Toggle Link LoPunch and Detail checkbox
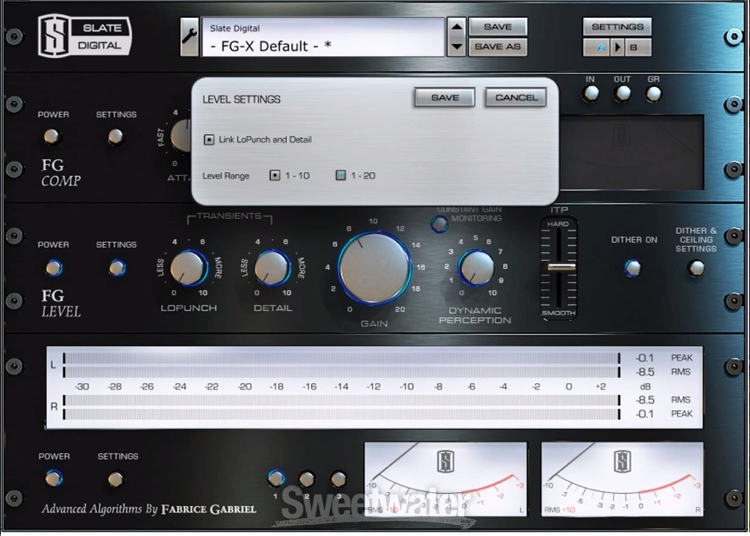 (x=209, y=139)
